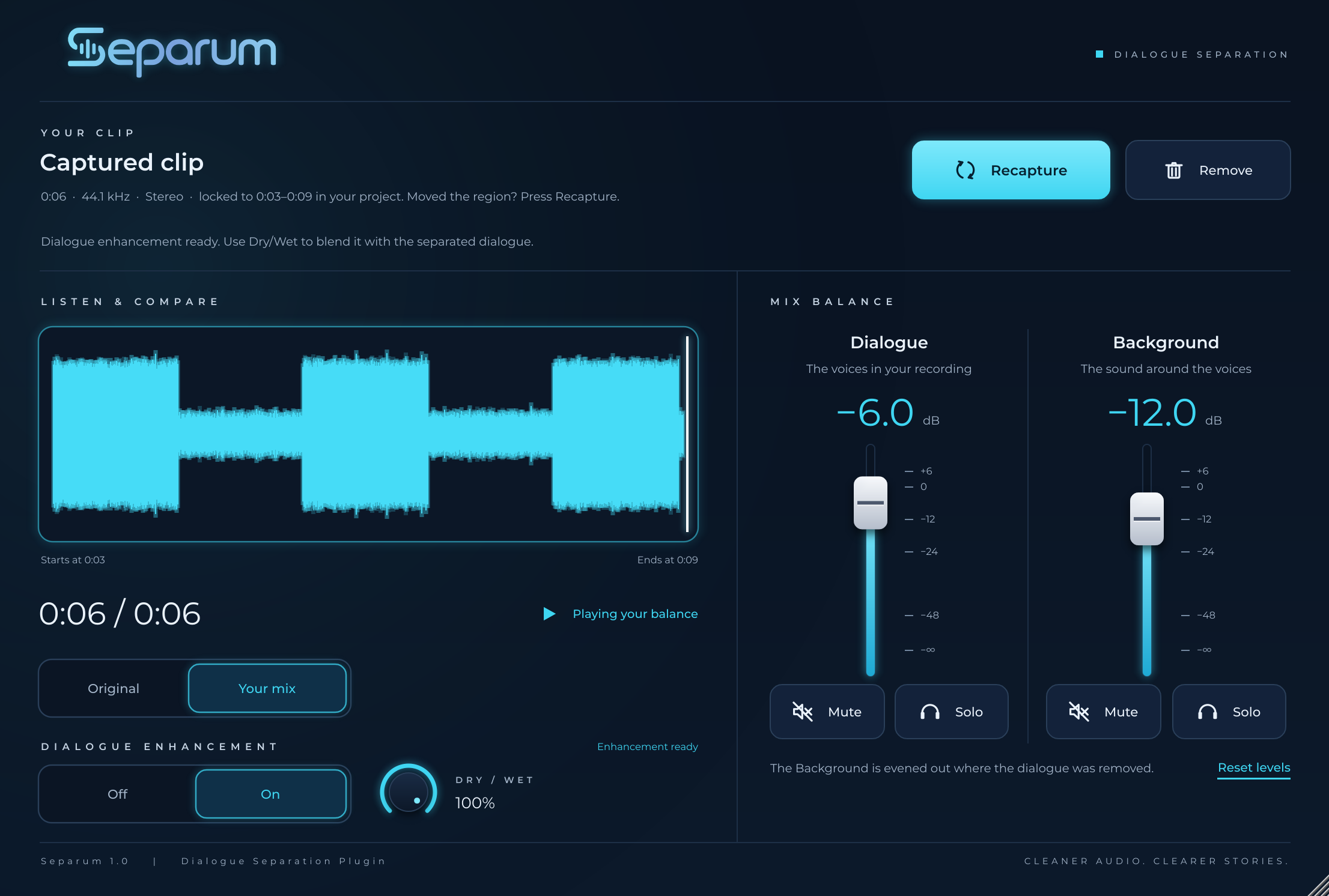Mute the Background channel

1103,712
